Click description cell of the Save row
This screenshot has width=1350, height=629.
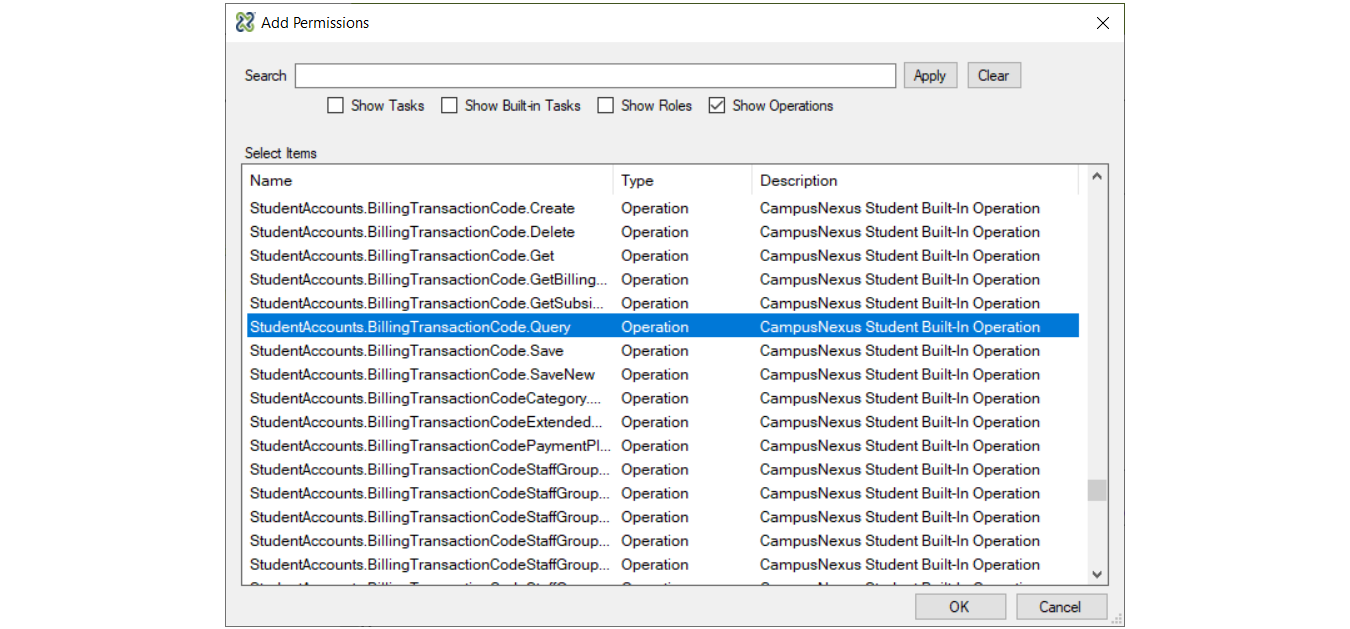tap(900, 351)
